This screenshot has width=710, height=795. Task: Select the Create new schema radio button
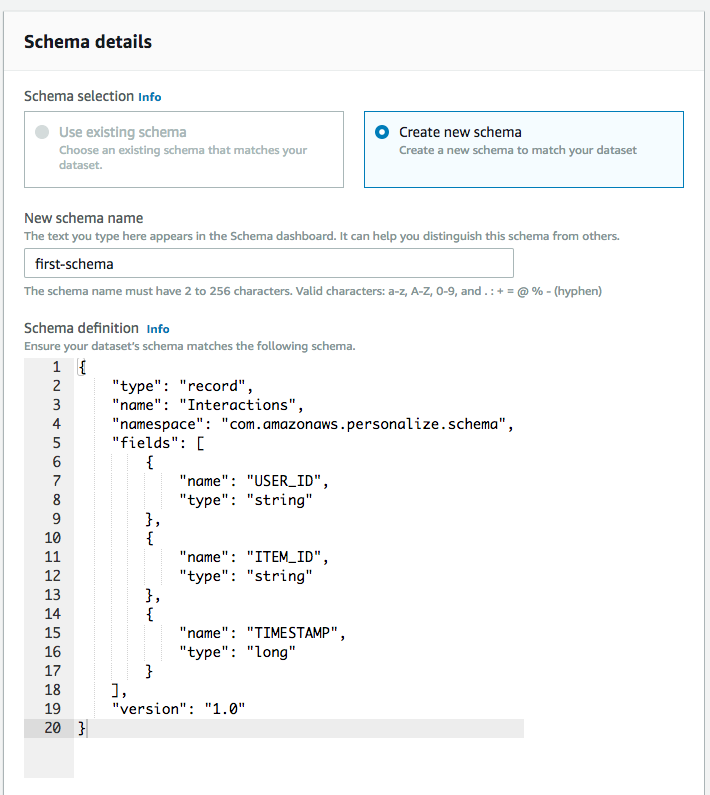click(382, 132)
